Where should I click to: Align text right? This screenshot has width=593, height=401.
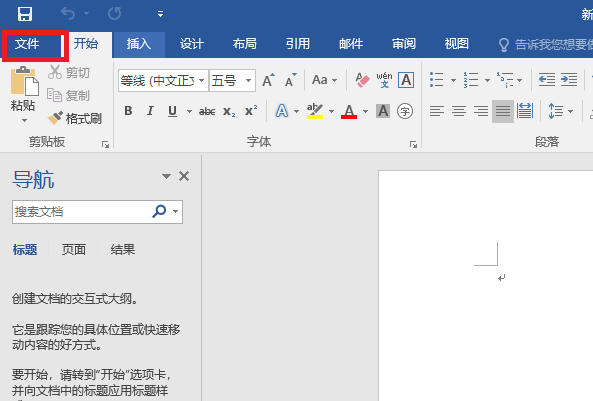[481, 111]
